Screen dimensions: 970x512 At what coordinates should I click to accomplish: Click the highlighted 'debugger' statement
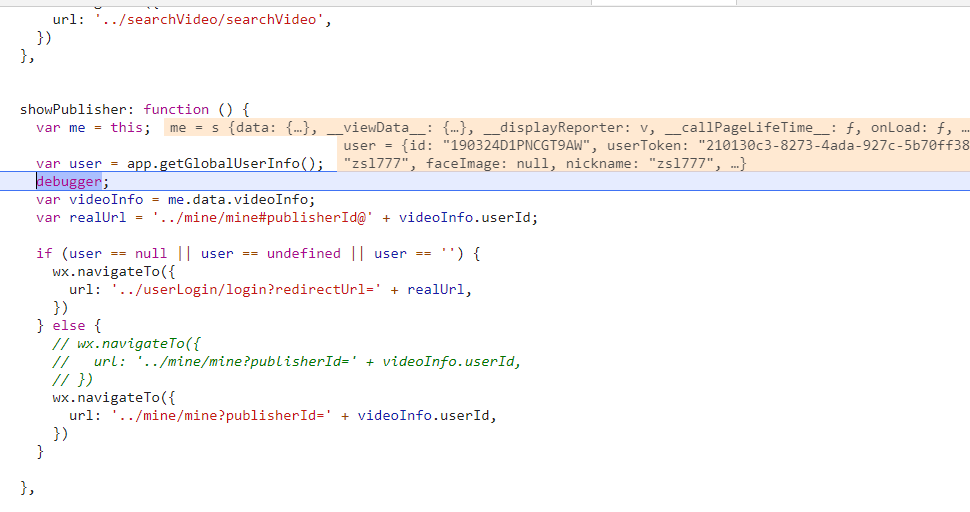tap(69, 181)
